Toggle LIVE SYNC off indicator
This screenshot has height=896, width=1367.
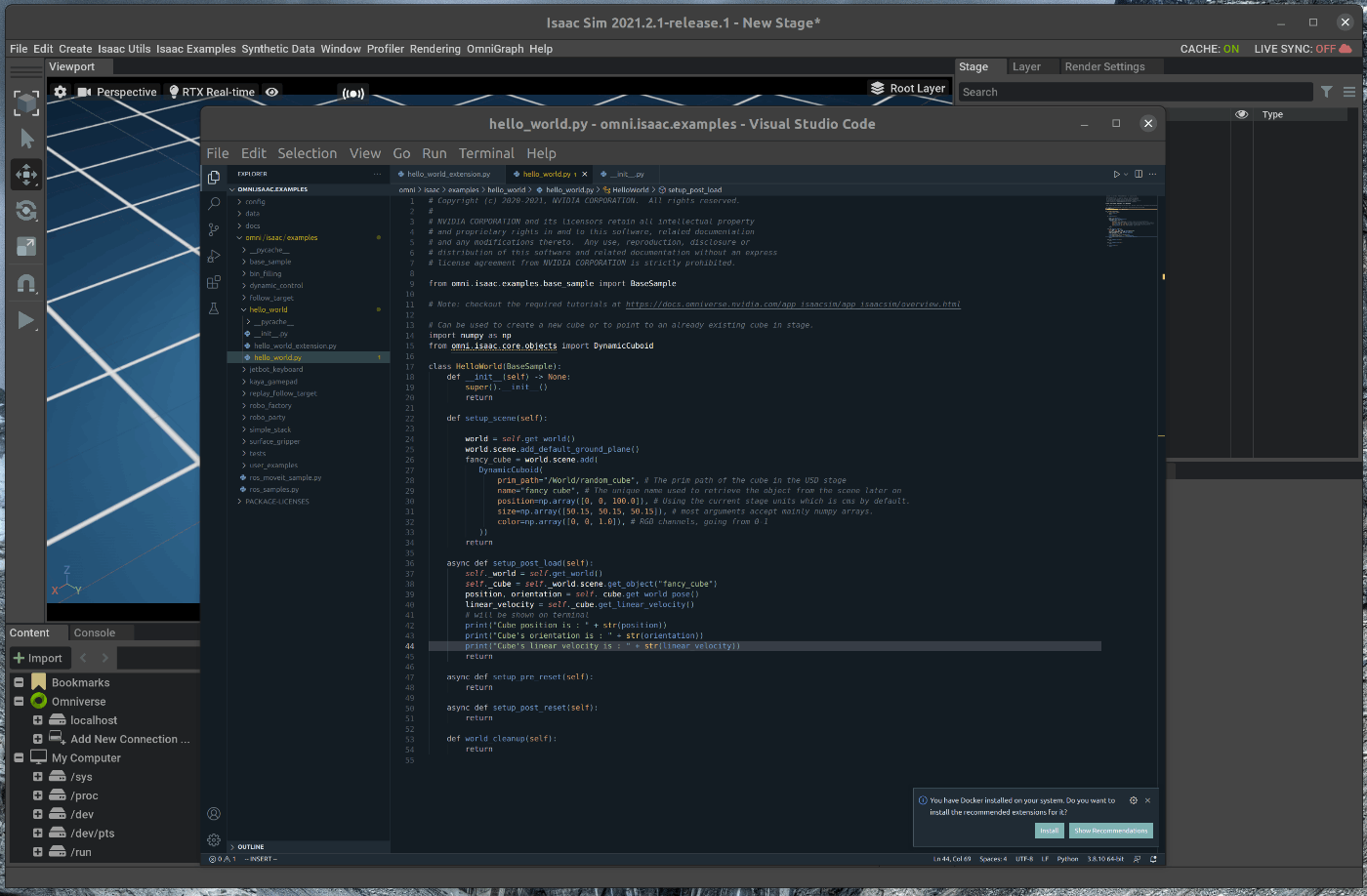1303,49
